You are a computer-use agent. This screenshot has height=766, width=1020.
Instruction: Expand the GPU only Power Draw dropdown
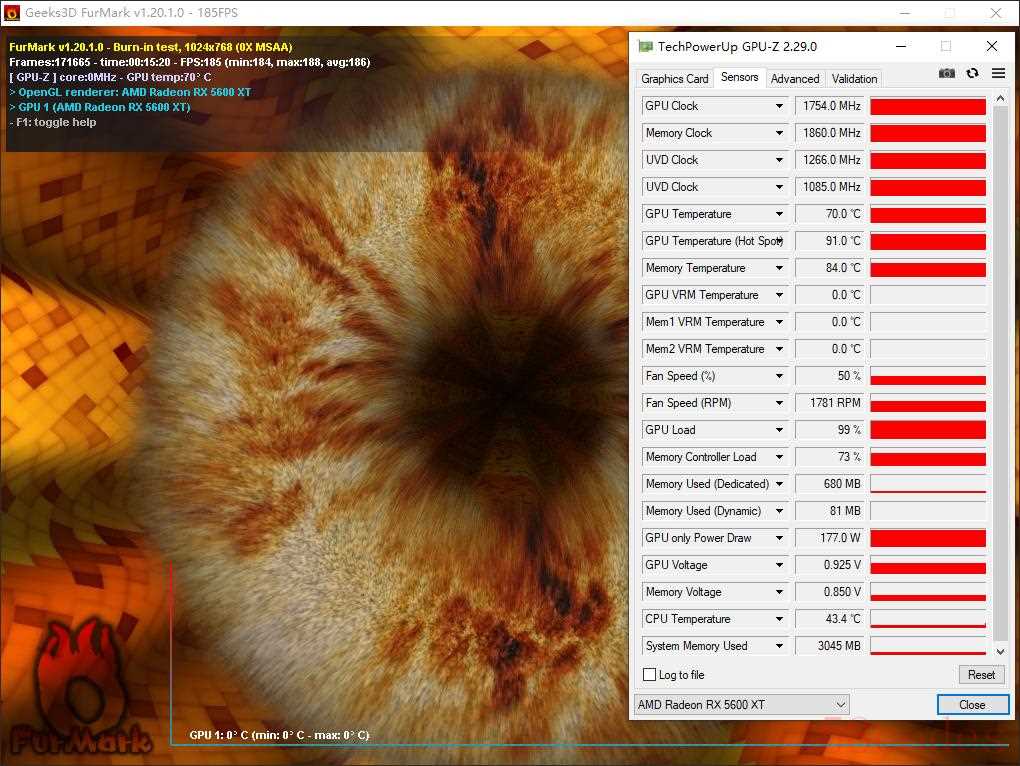pyautogui.click(x=779, y=538)
